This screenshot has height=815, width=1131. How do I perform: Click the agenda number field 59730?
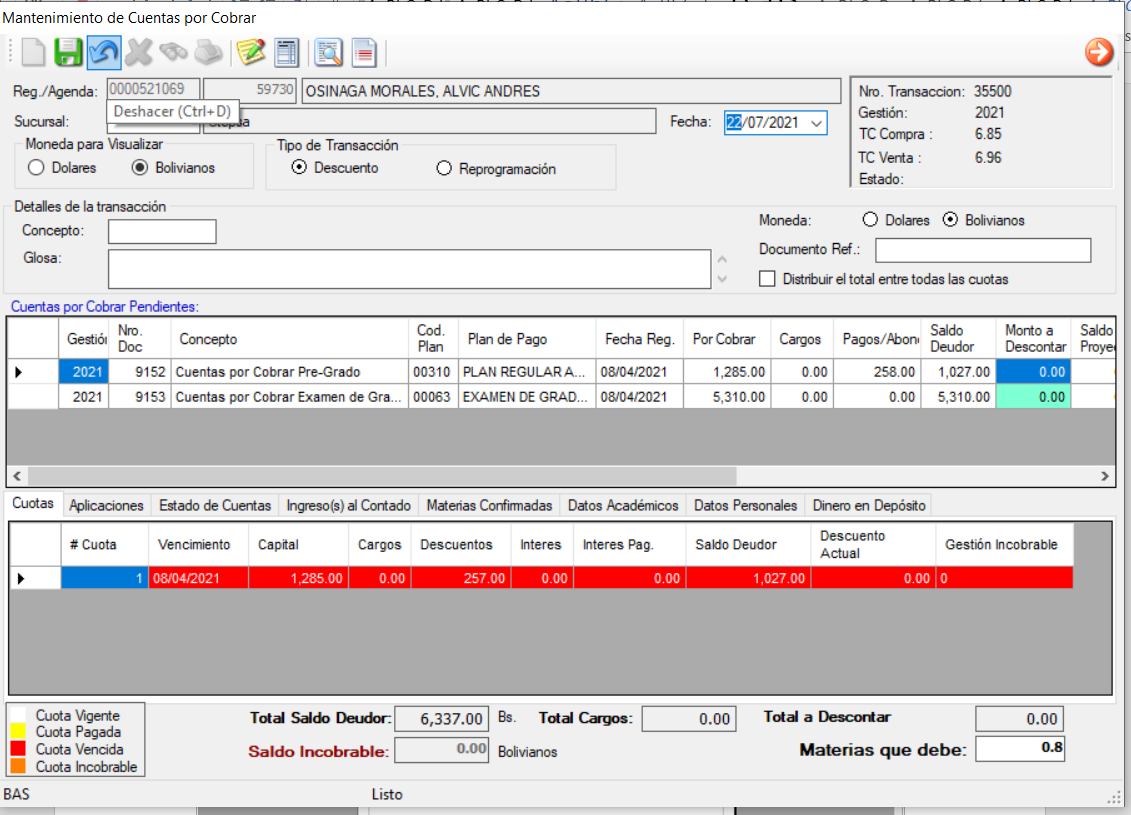coord(250,89)
